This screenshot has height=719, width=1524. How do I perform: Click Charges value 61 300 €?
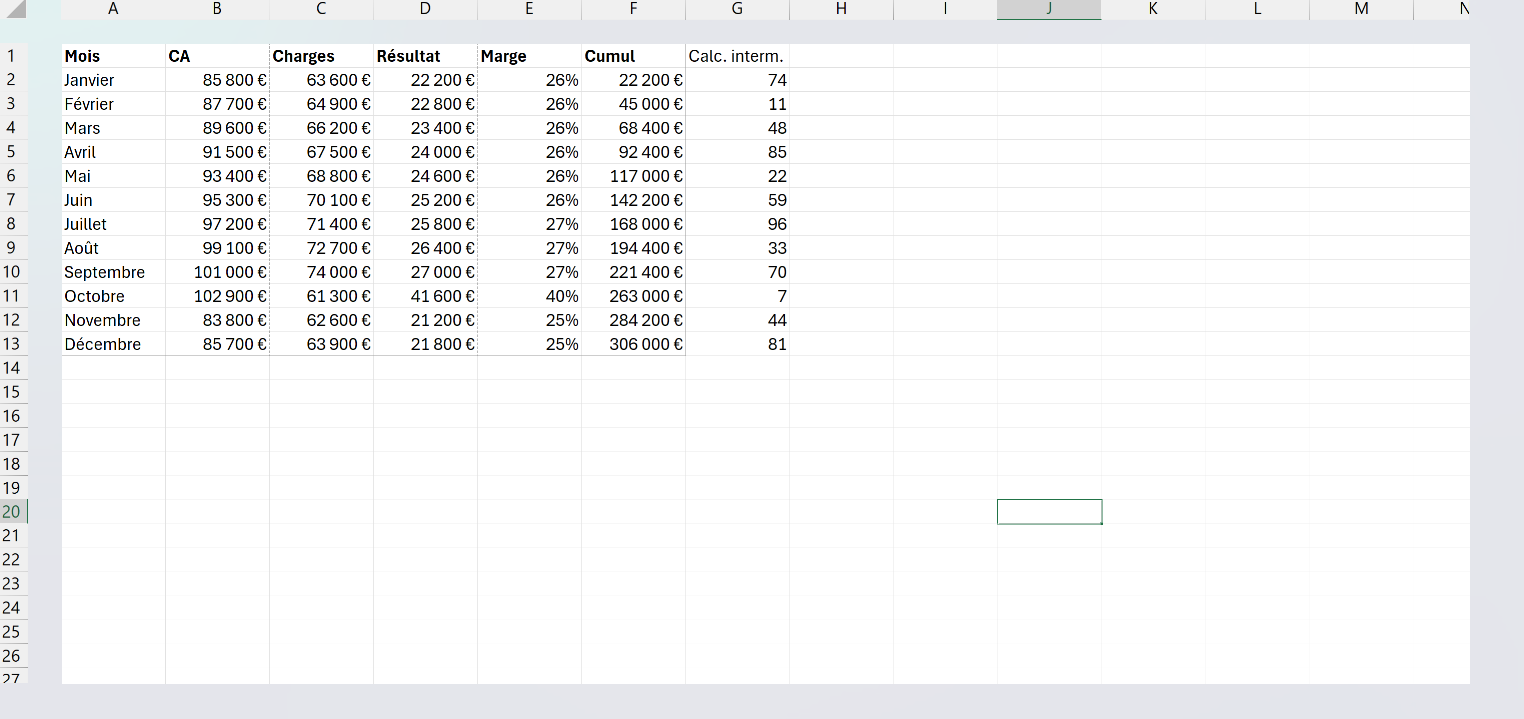click(x=321, y=296)
